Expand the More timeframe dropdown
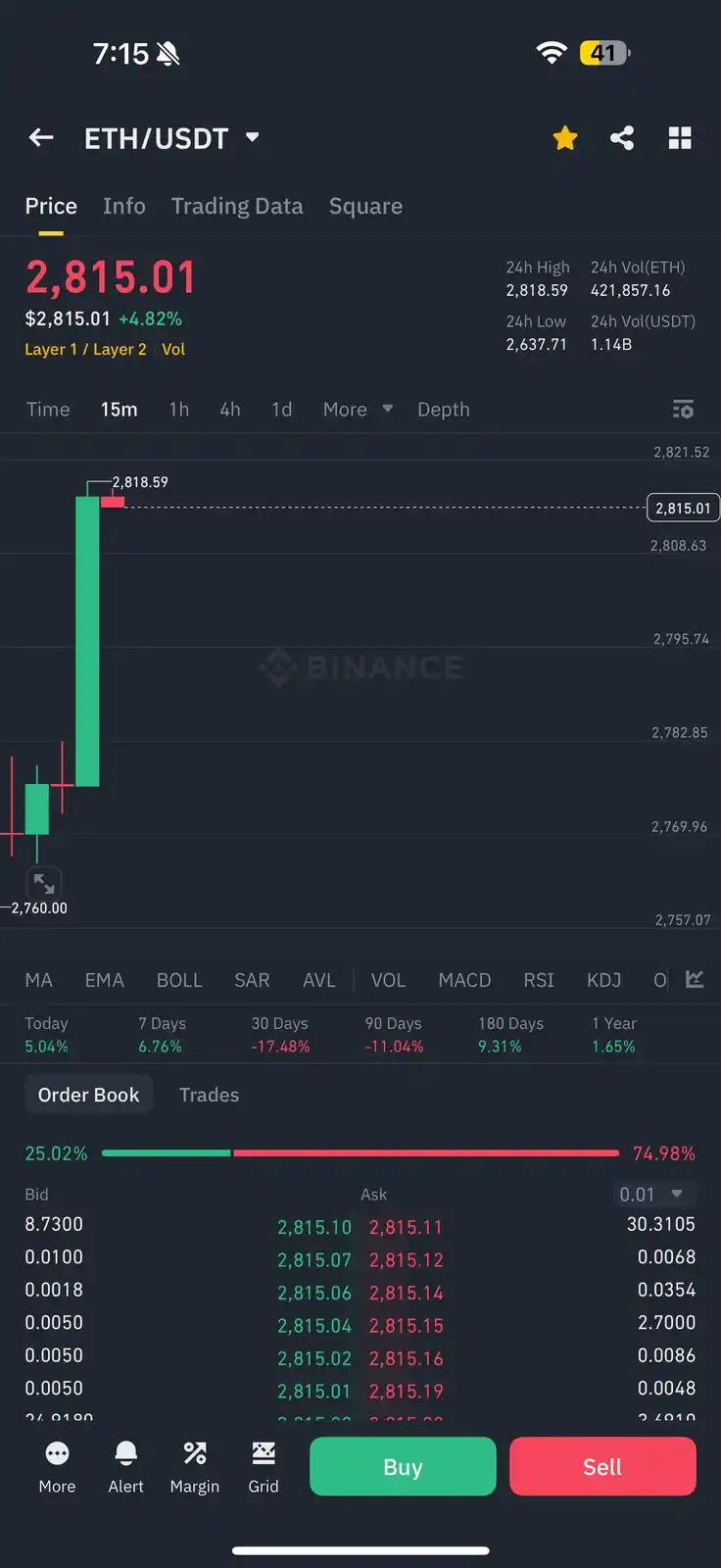This screenshot has width=721, height=1568. click(358, 410)
